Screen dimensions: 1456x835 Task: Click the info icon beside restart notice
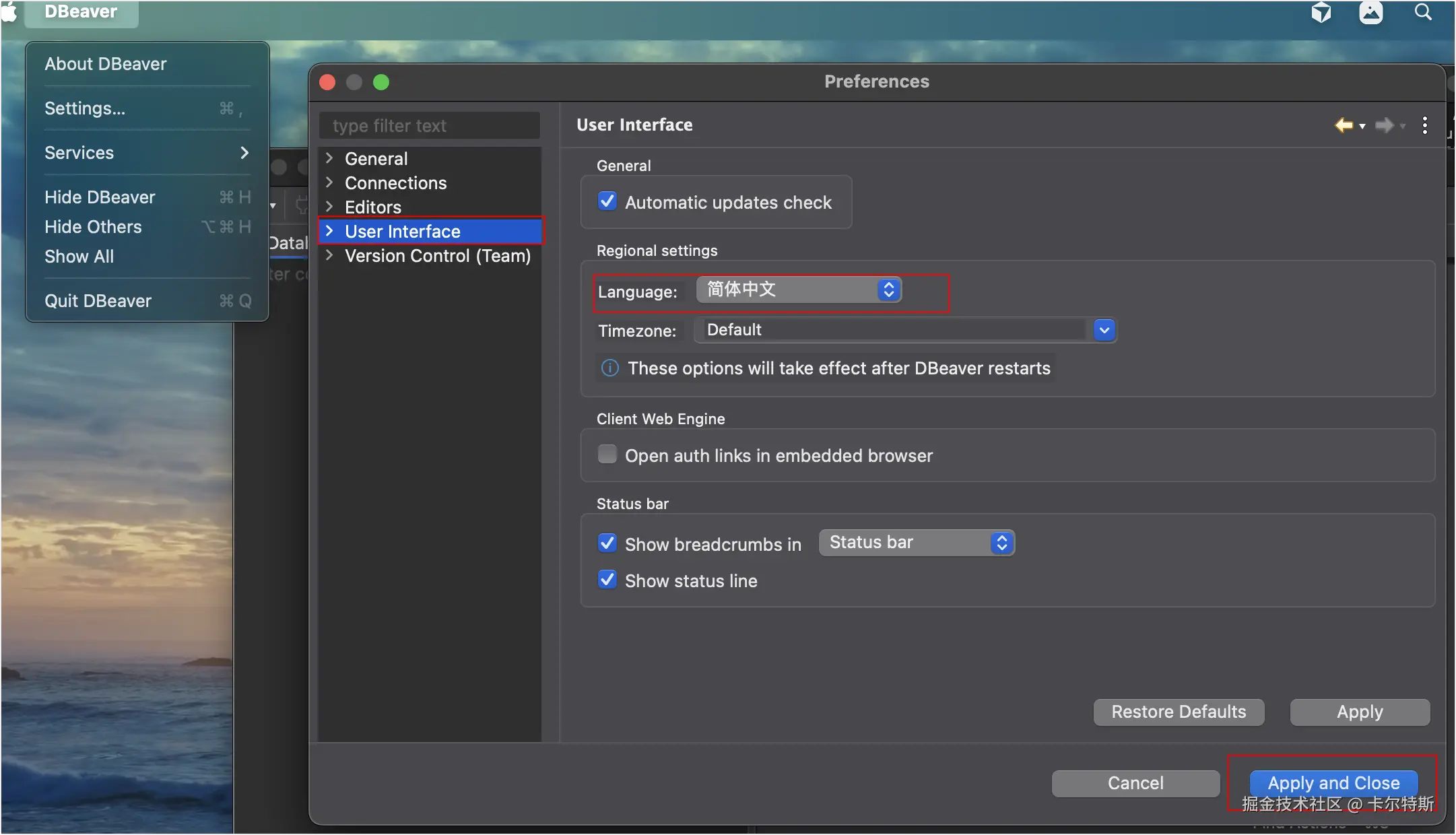(610, 368)
